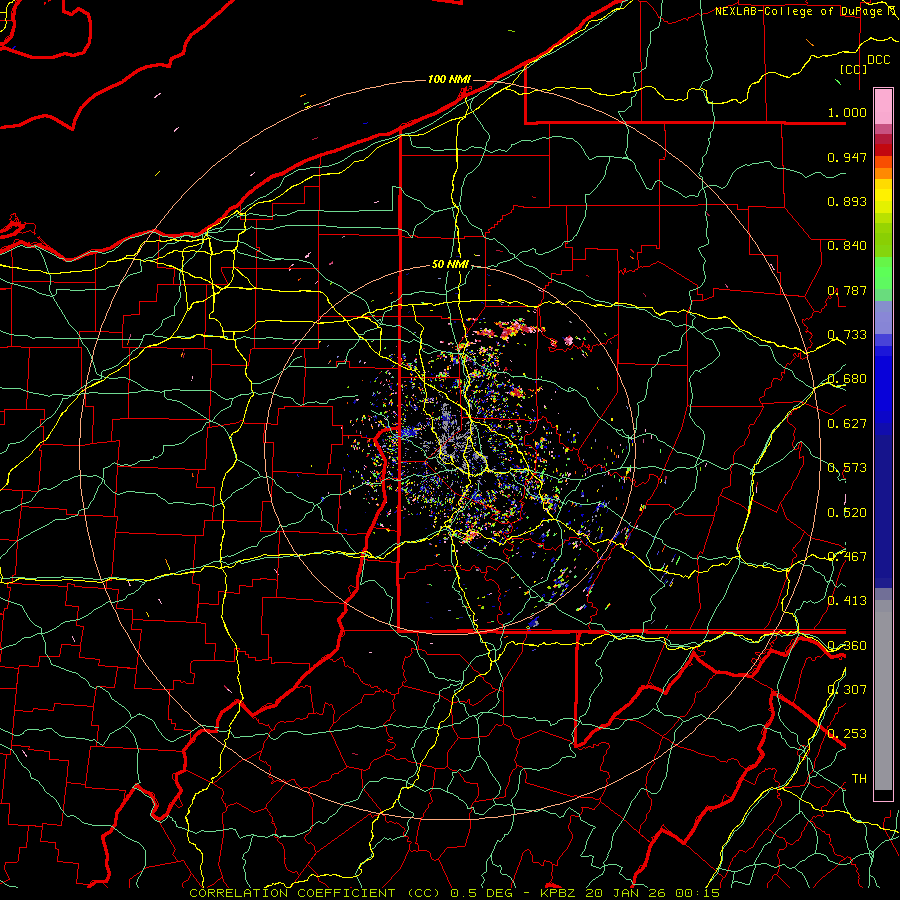
Task: Click the 100 NMI range ring label
Action: click(x=449, y=79)
